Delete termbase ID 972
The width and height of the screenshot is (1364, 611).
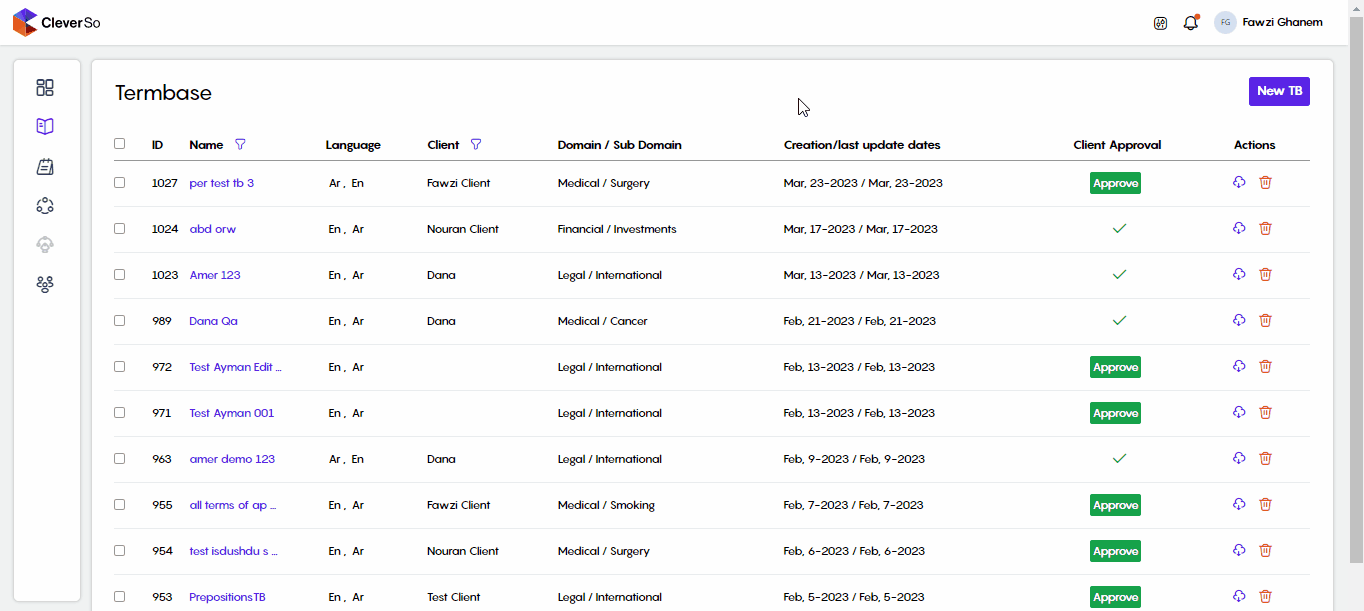click(x=1265, y=366)
